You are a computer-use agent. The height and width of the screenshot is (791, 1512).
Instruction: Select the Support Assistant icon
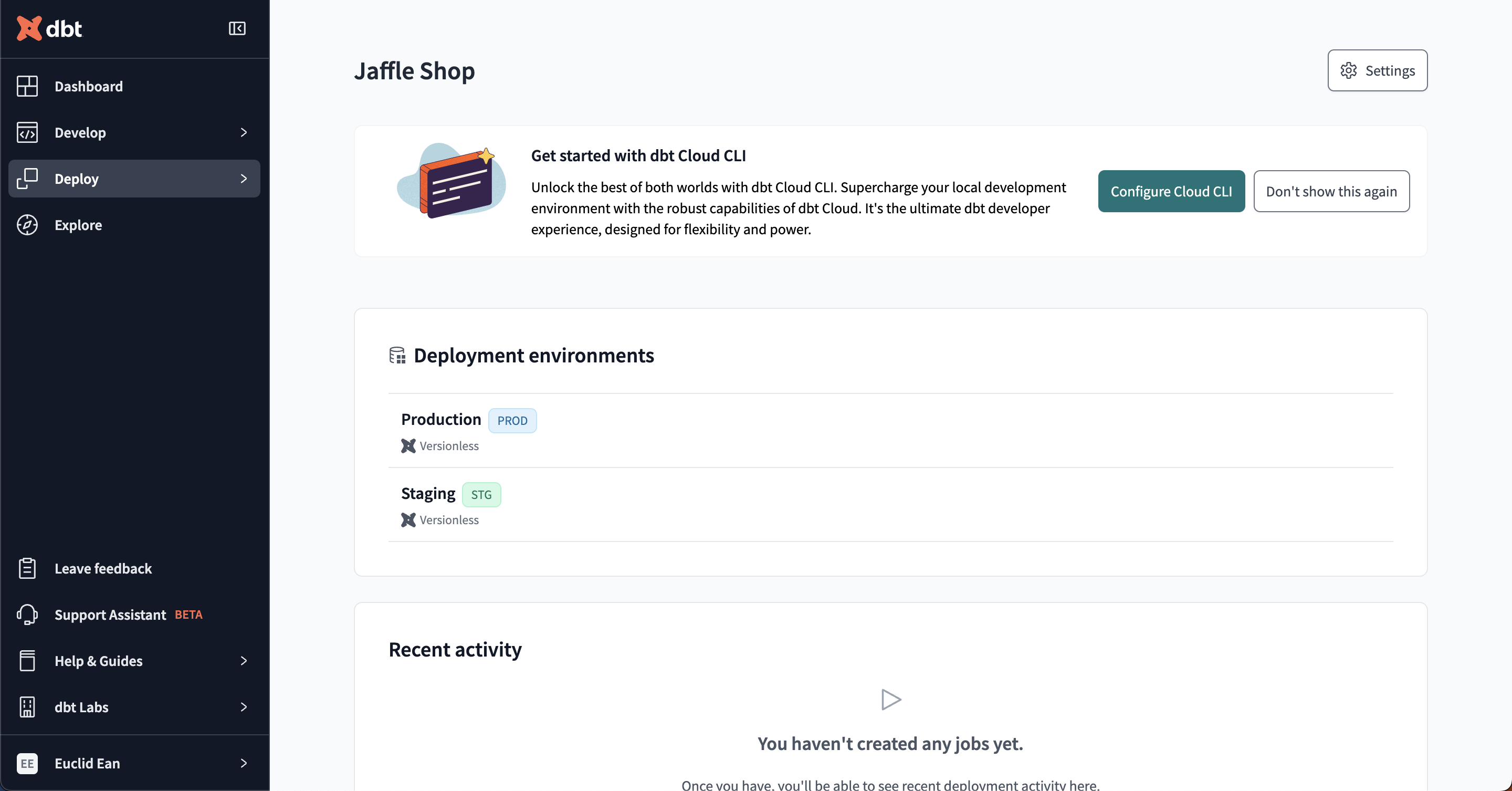click(27, 614)
